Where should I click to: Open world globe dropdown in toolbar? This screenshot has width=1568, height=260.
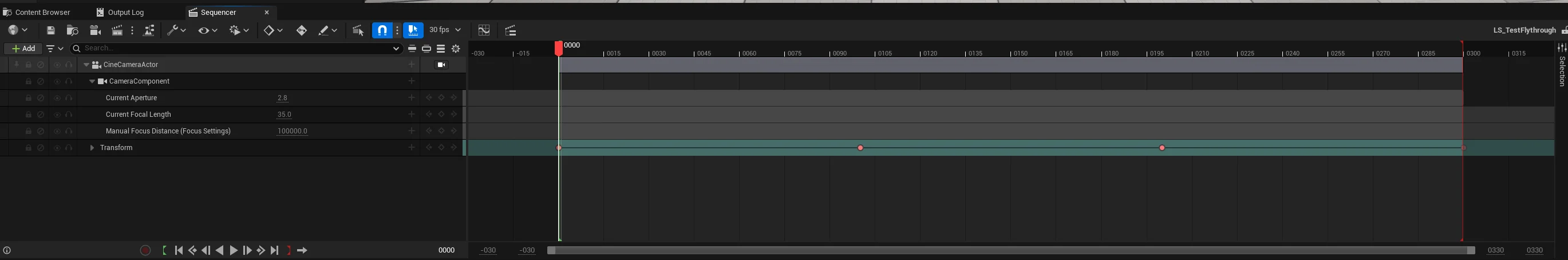point(18,30)
